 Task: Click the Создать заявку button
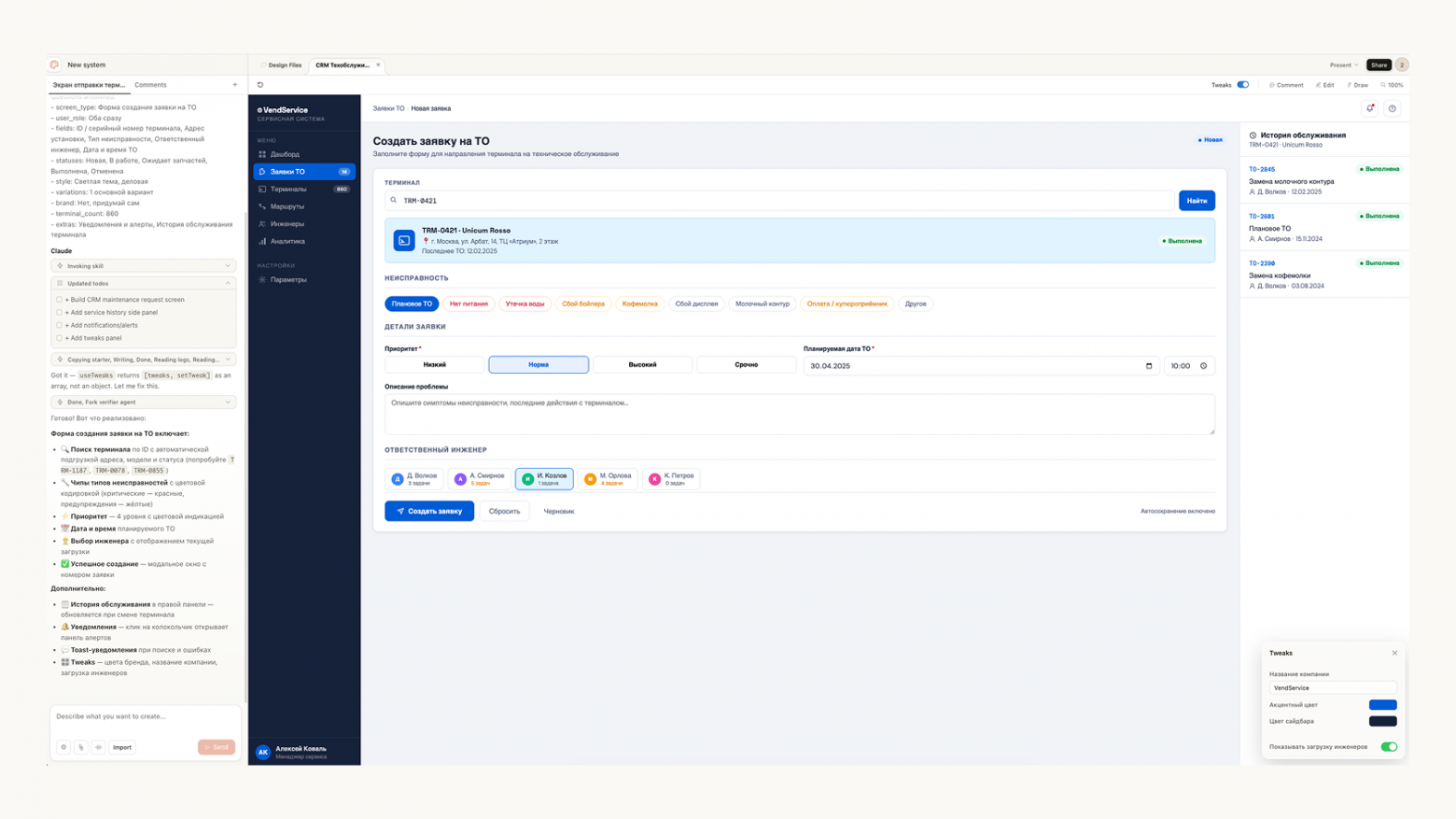coord(429,511)
